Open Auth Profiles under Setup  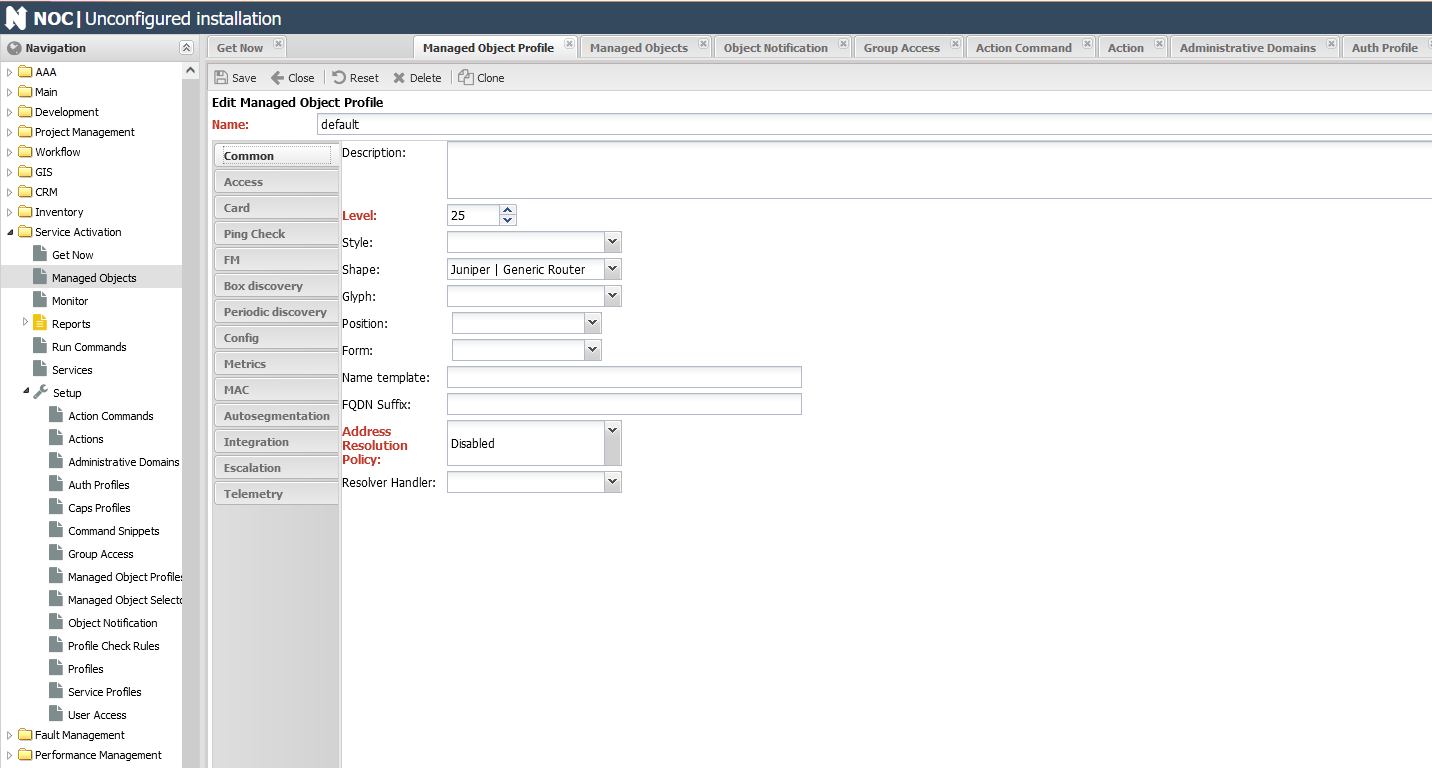[98, 485]
